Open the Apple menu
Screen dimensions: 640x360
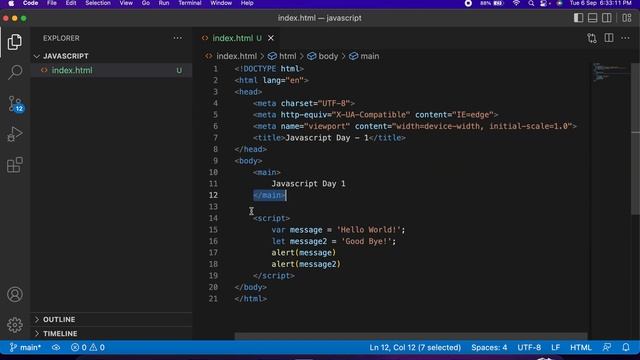[x=11, y=3]
